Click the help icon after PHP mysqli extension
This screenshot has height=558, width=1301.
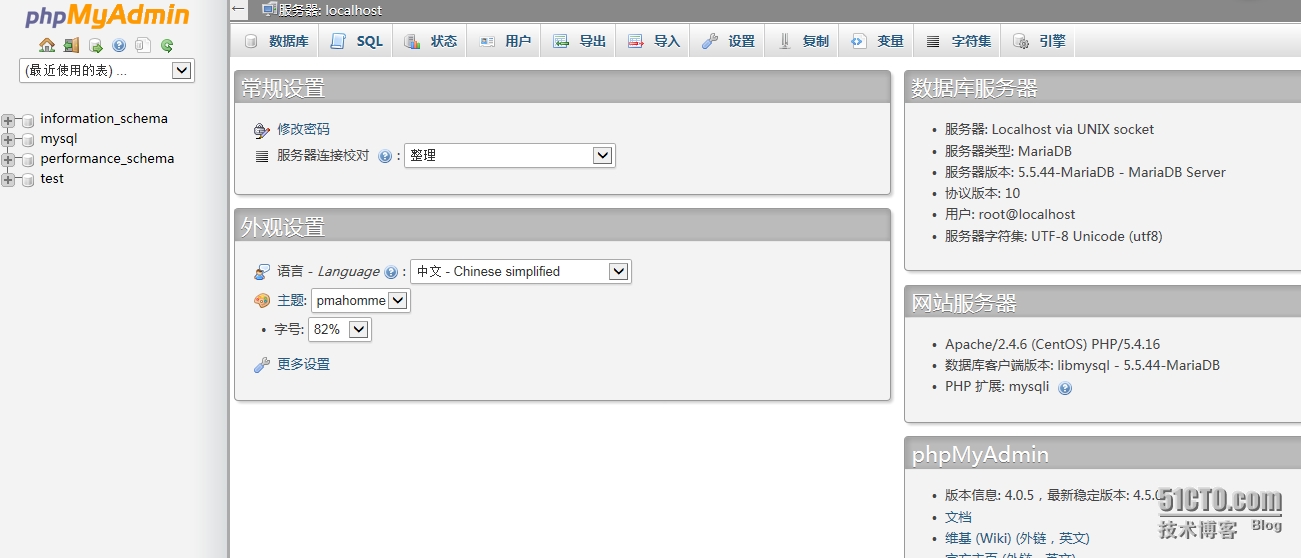pyautogui.click(x=1065, y=388)
